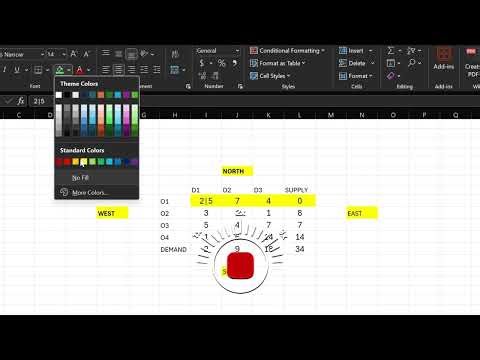The width and height of the screenshot is (480, 360).
Task: Open the Sort & Filter icon
Action: tap(411, 51)
